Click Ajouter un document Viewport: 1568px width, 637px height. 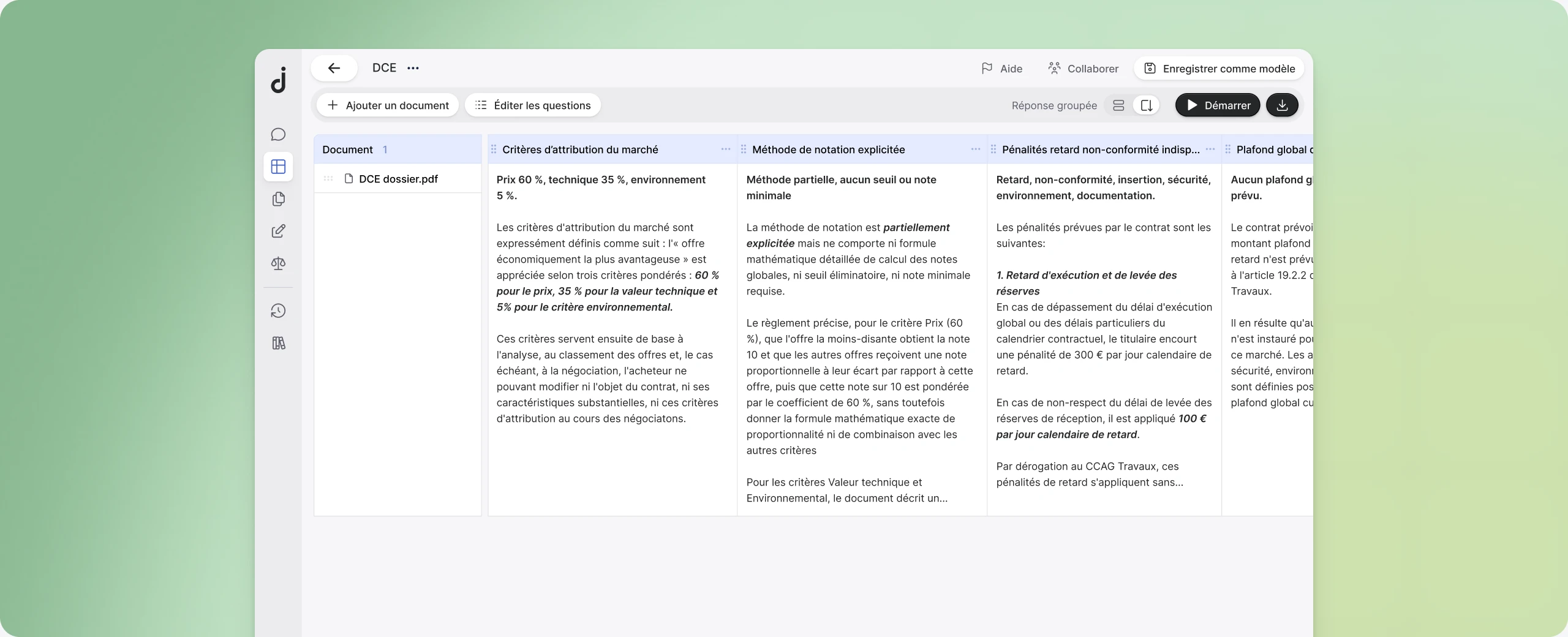(x=388, y=105)
